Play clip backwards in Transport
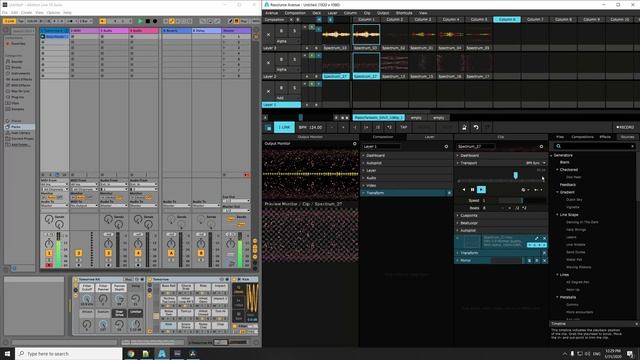 tap(464, 189)
